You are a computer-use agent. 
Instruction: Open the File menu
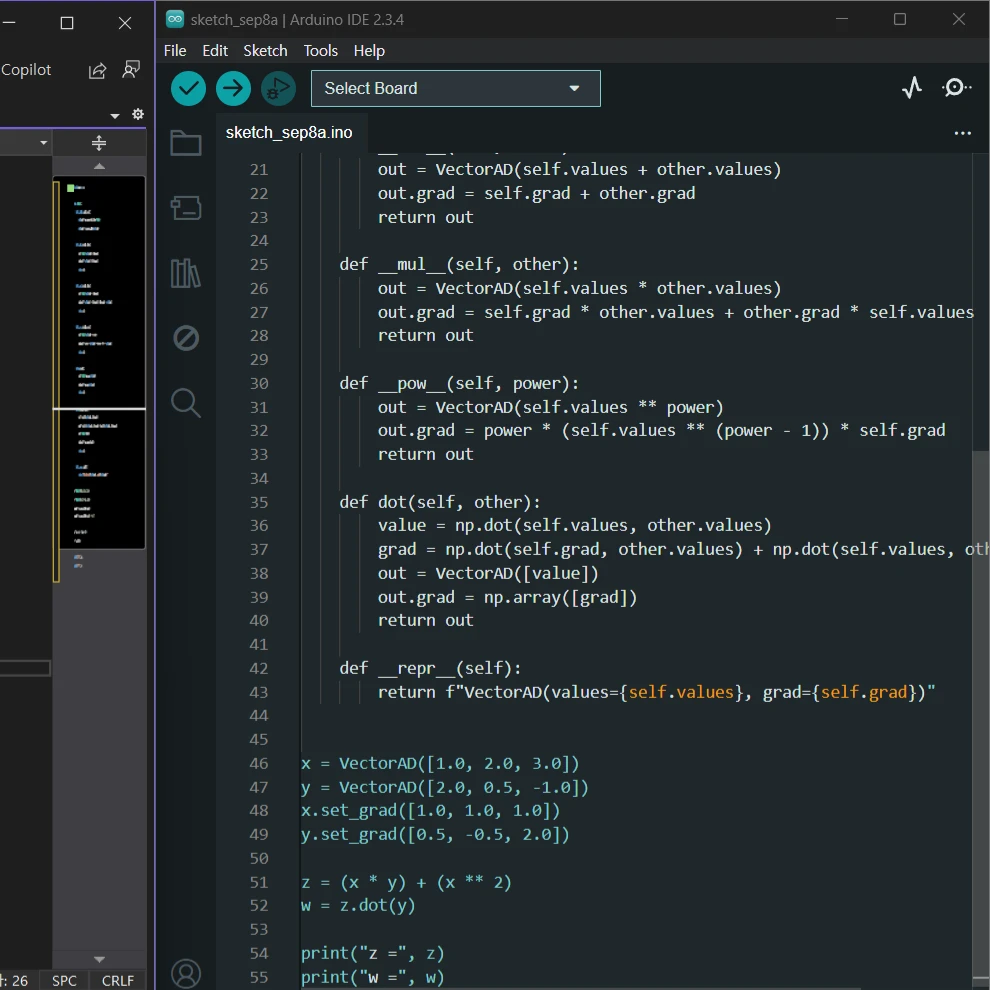(175, 51)
